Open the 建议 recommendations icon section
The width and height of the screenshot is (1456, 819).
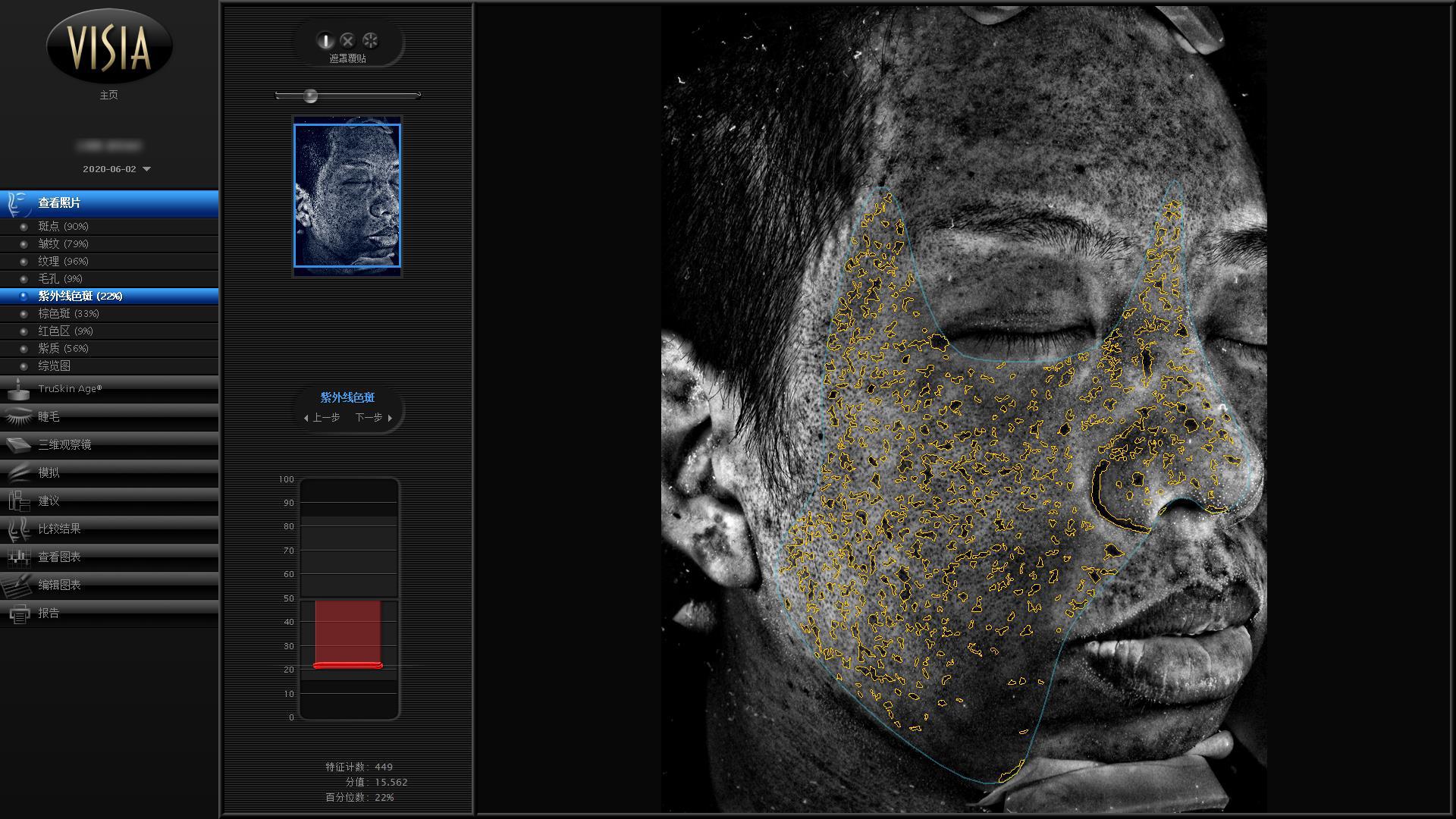click(18, 500)
